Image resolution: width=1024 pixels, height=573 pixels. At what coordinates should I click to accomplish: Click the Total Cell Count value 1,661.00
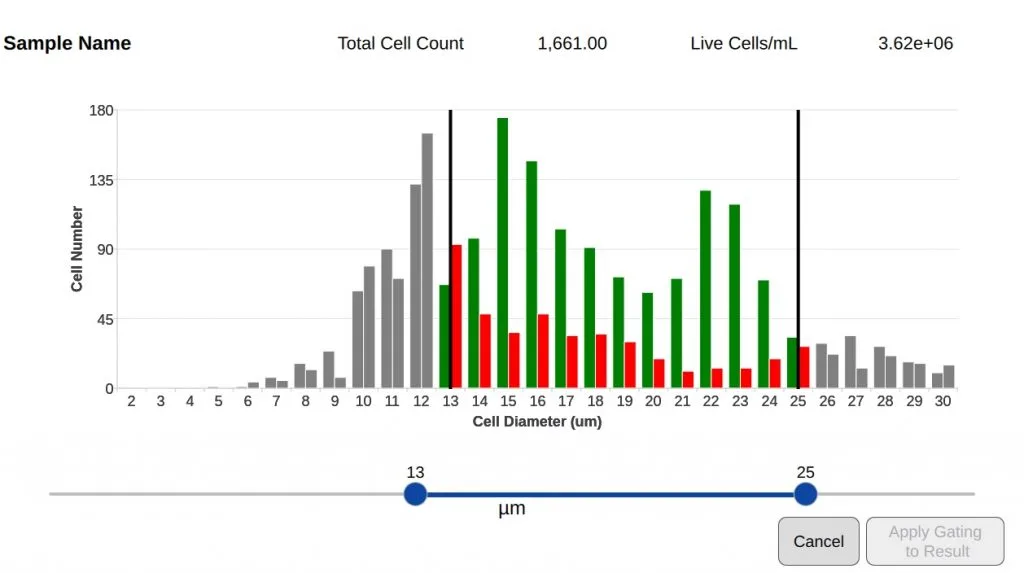572,43
